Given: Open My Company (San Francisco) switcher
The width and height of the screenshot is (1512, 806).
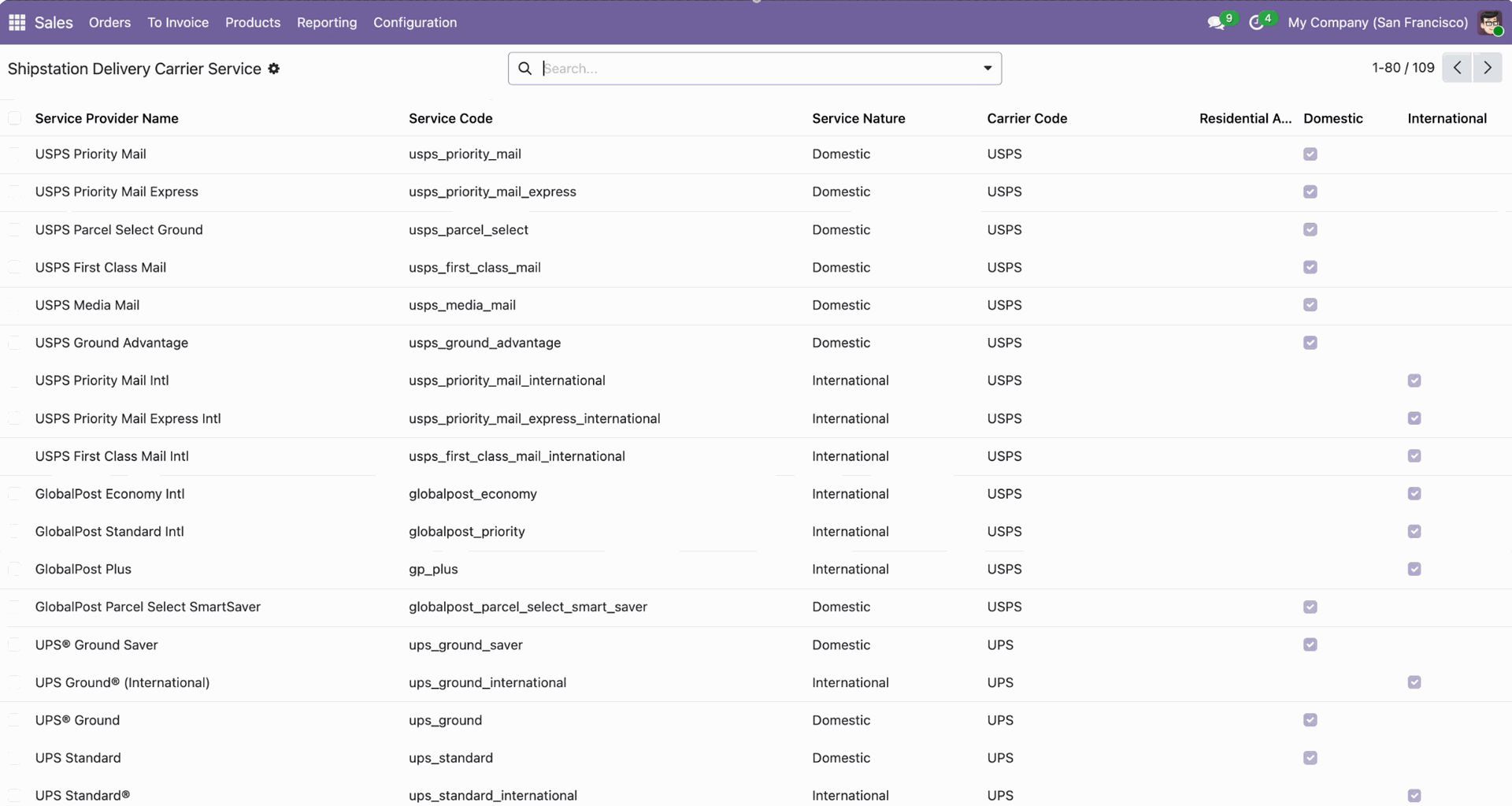Looking at the screenshot, I should tap(1377, 23).
